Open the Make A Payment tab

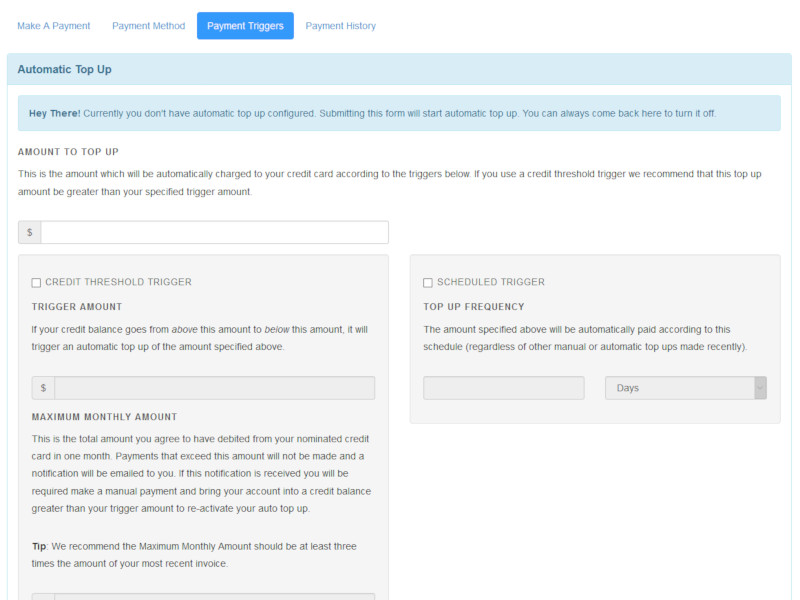pyautogui.click(x=54, y=26)
